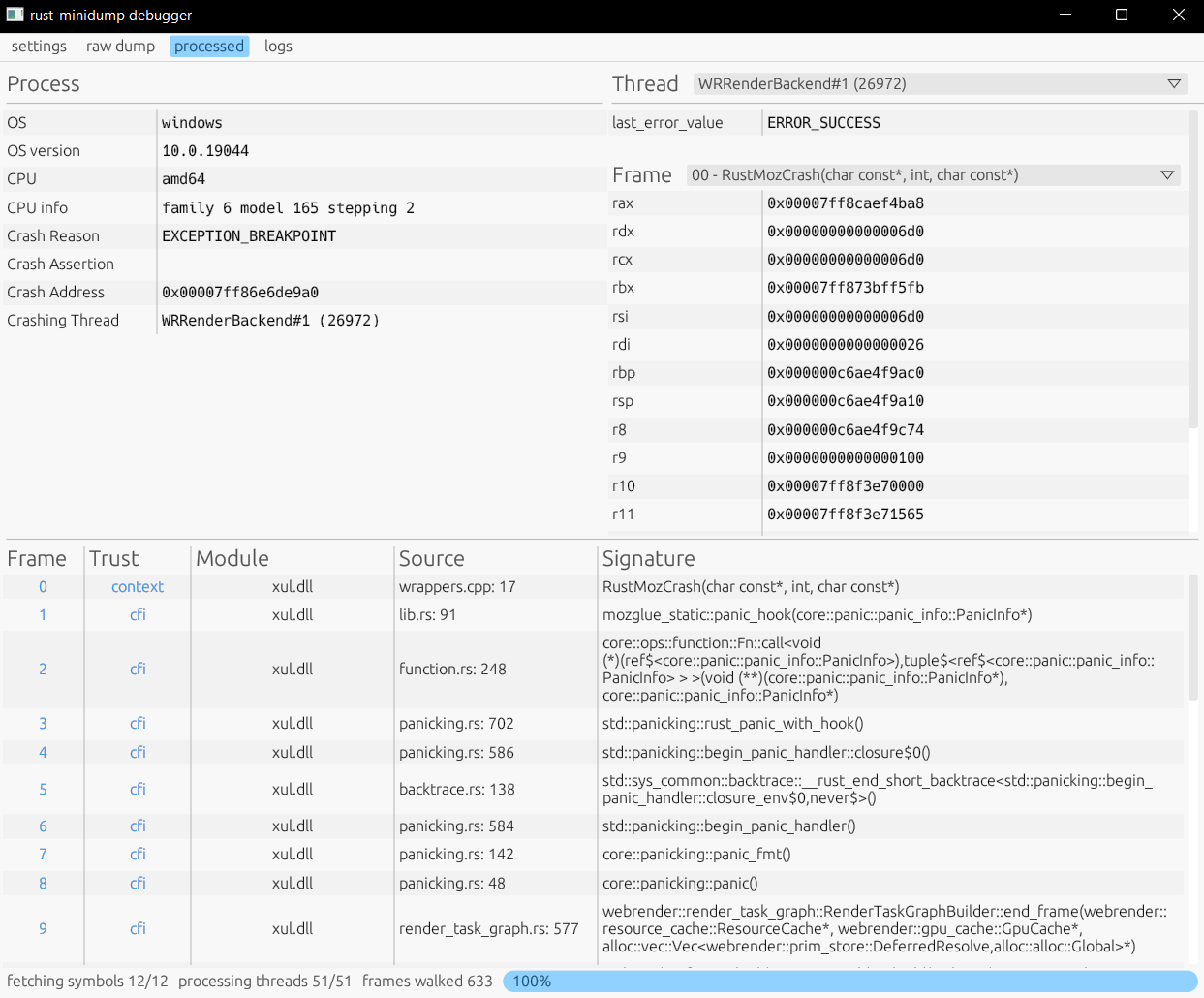Image resolution: width=1204 pixels, height=998 pixels.
Task: Click the CPU value amd64
Action: coord(183,179)
